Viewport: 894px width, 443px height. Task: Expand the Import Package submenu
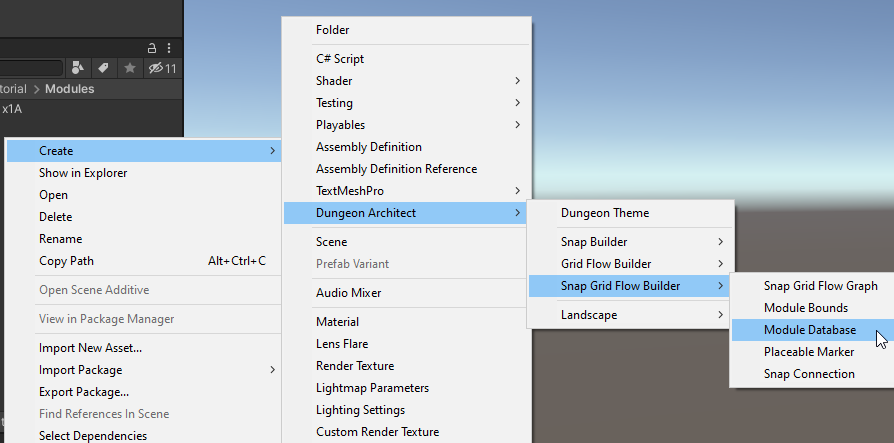pyautogui.click(x=144, y=370)
